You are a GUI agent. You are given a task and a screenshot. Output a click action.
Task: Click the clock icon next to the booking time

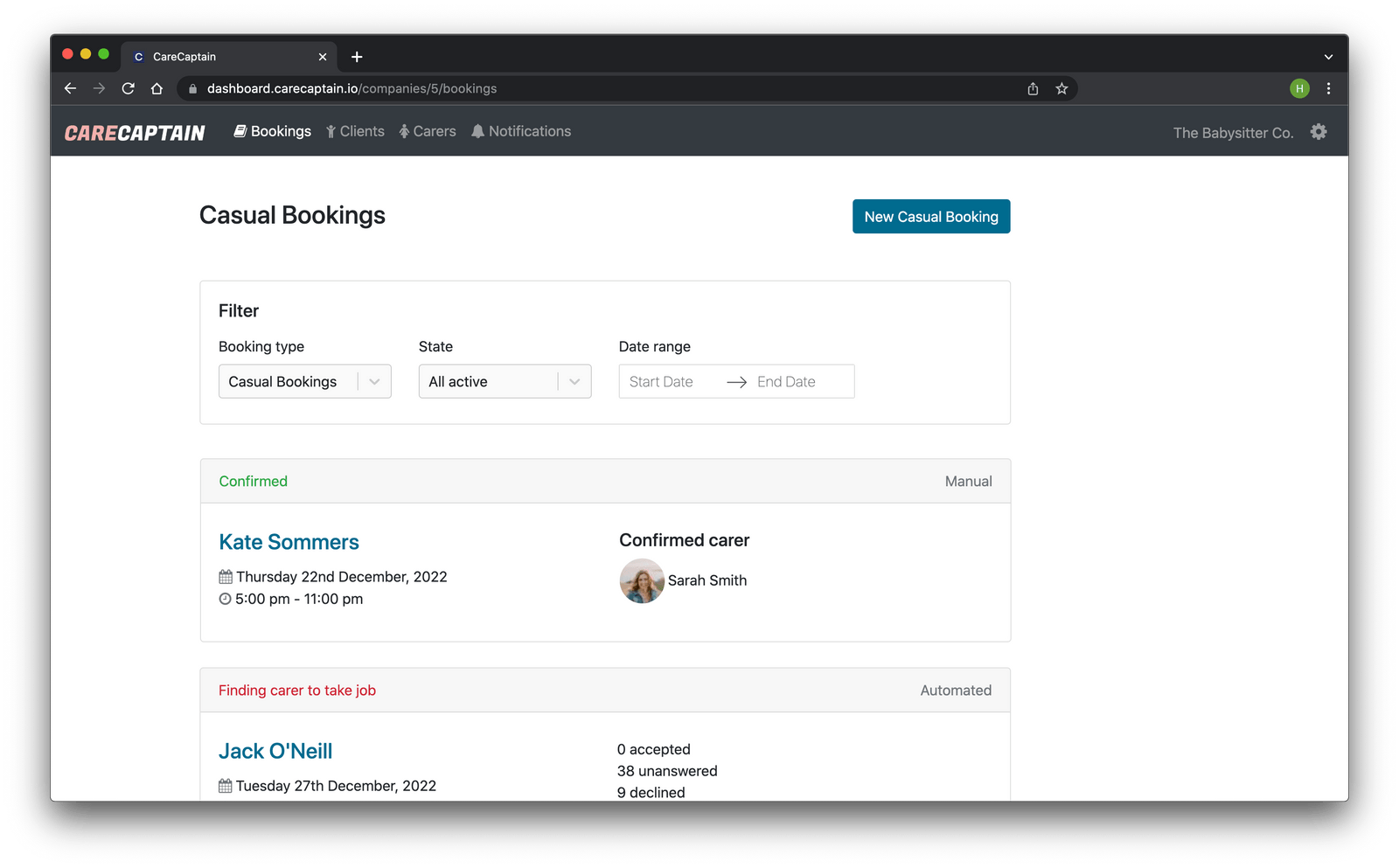[225, 599]
